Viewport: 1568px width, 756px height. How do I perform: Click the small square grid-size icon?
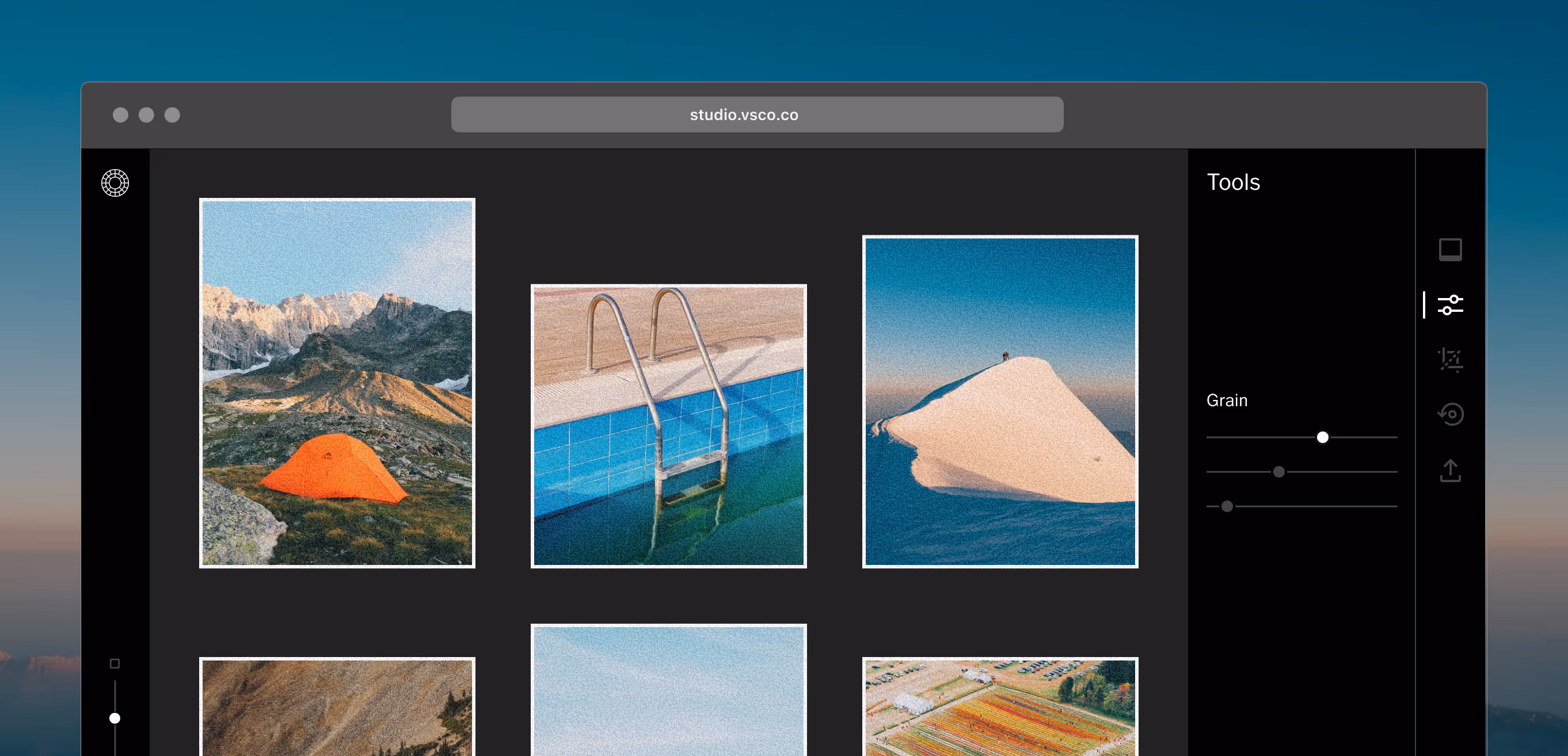115,663
